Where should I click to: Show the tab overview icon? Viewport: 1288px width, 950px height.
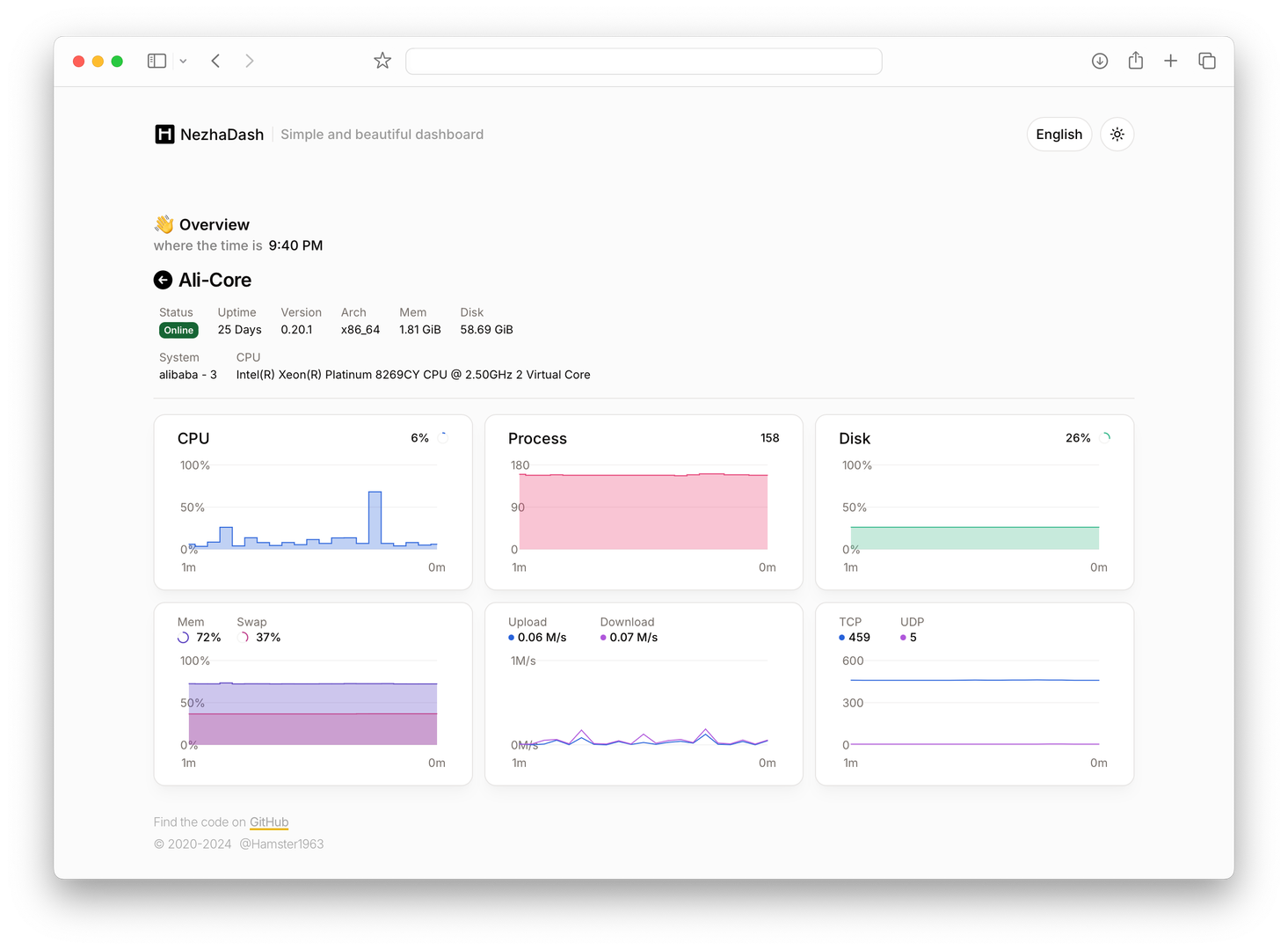tap(1207, 61)
